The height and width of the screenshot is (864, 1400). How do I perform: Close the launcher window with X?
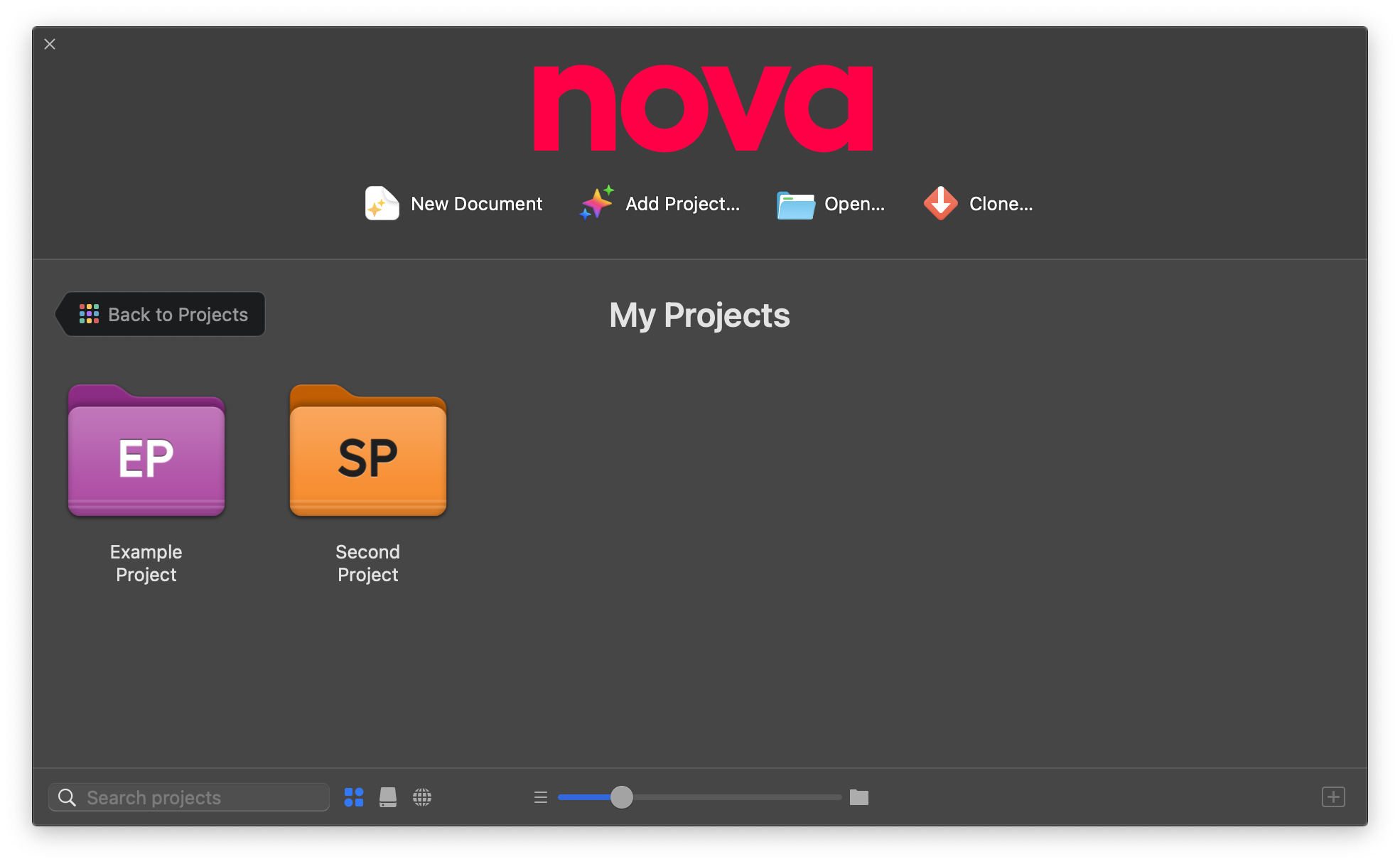click(50, 44)
